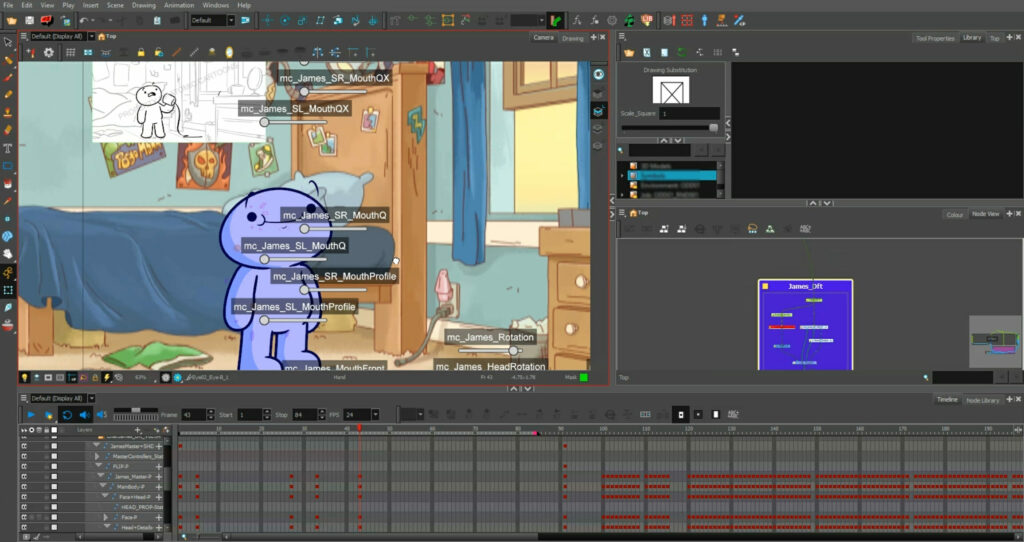Click the green hierarchy icon in Node View toolbar
Viewport: 1024px width, 542px height.
point(770,229)
